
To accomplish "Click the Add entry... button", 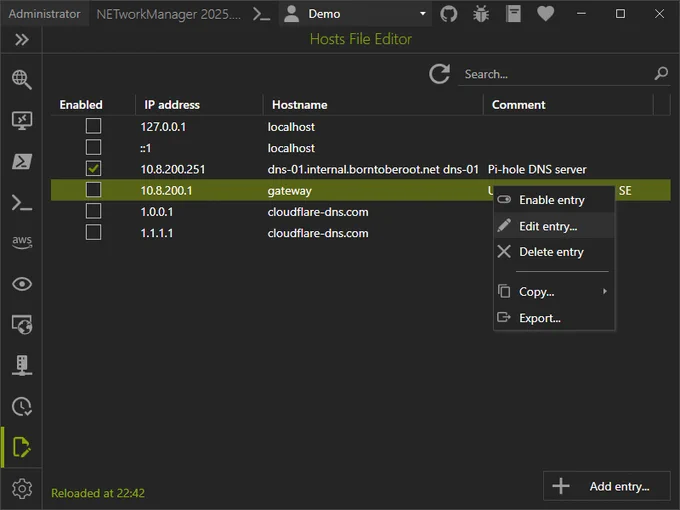I will click(606, 486).
